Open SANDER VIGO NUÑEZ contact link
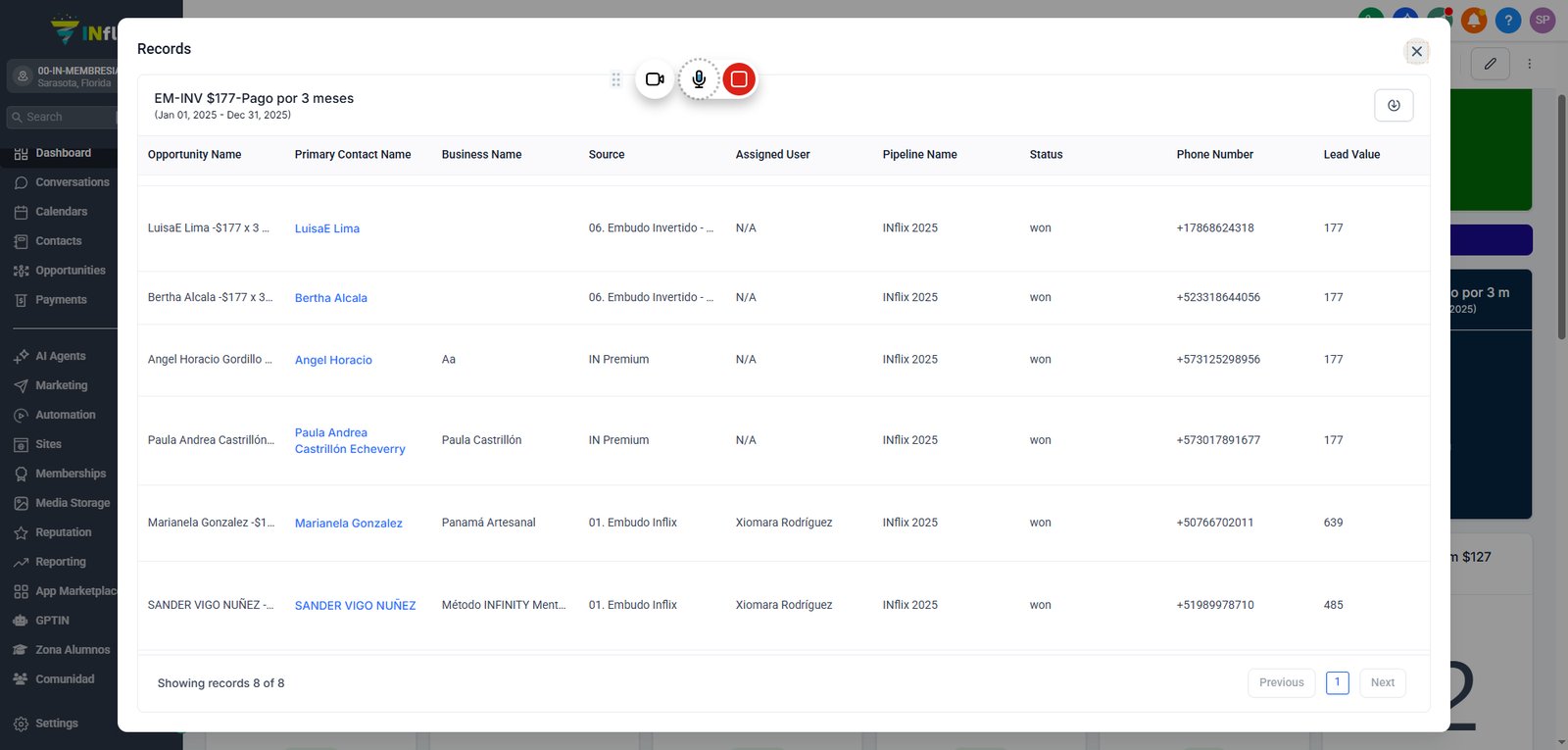Screen dimensions: 1568x750 coord(356,606)
